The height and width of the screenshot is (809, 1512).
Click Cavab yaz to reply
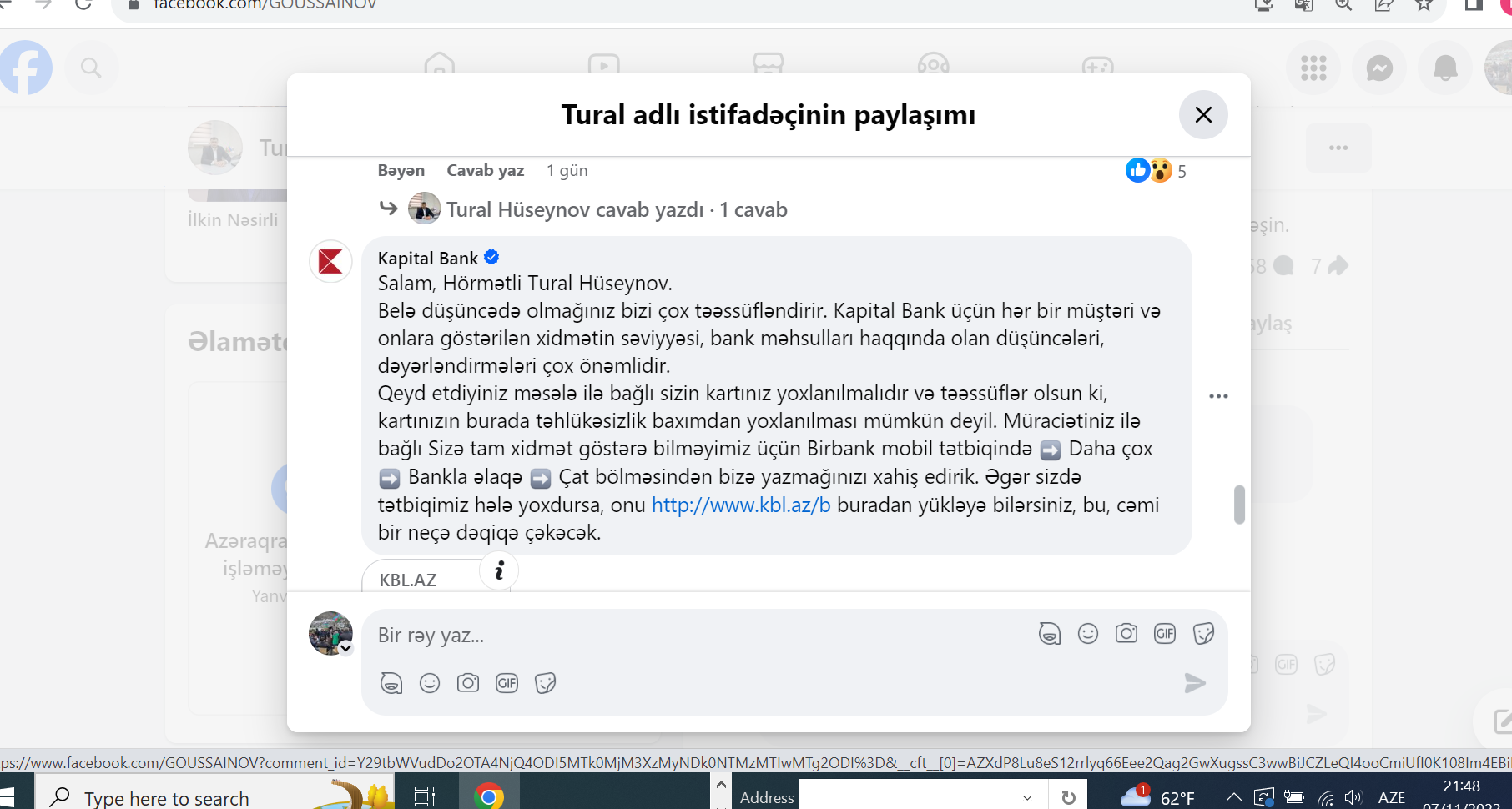tap(486, 170)
